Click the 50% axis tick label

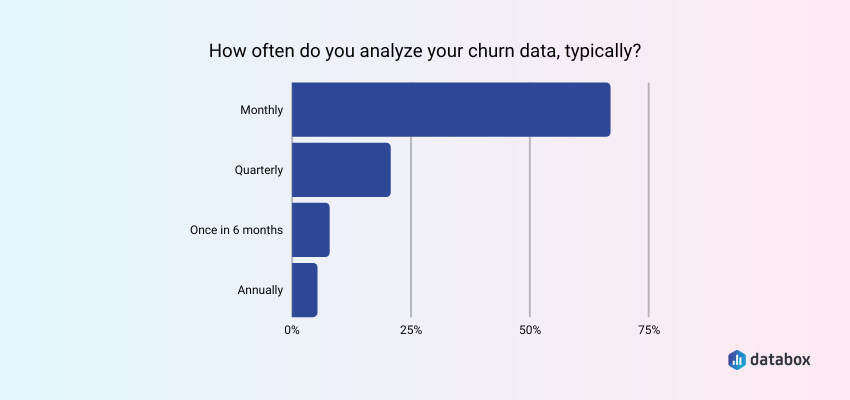530,330
